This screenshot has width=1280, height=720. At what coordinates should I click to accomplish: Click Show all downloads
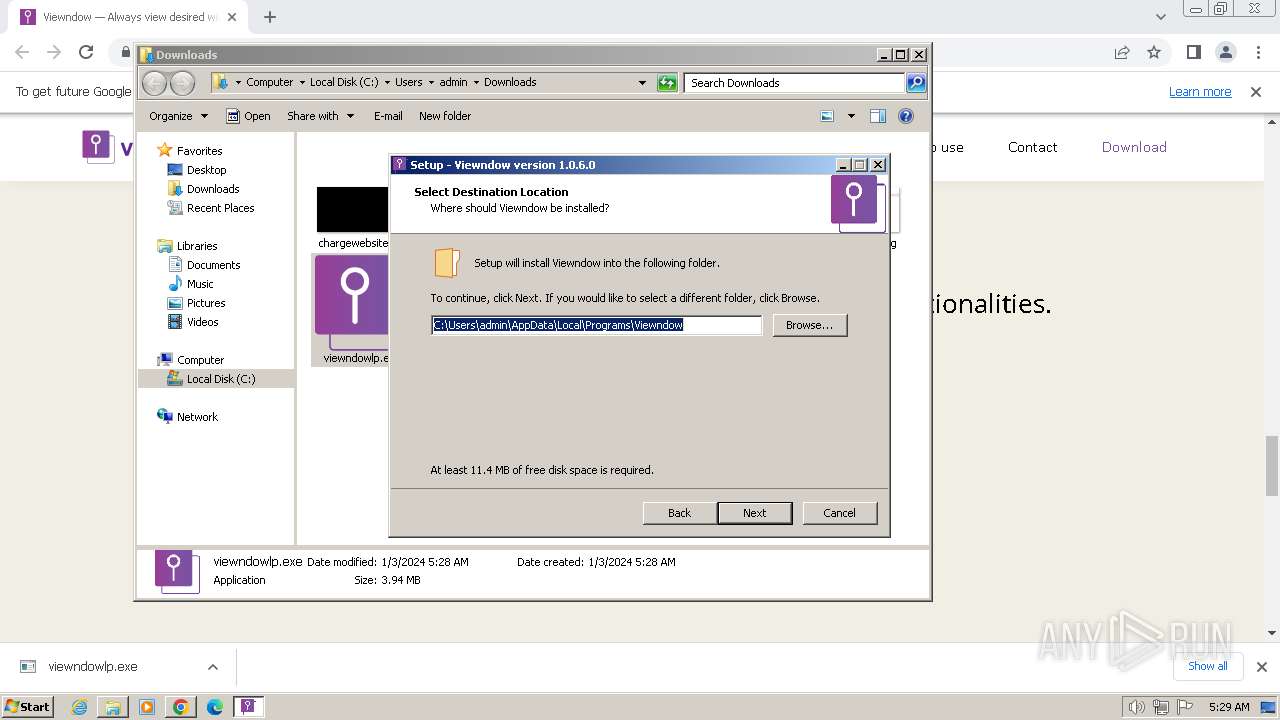point(1207,666)
